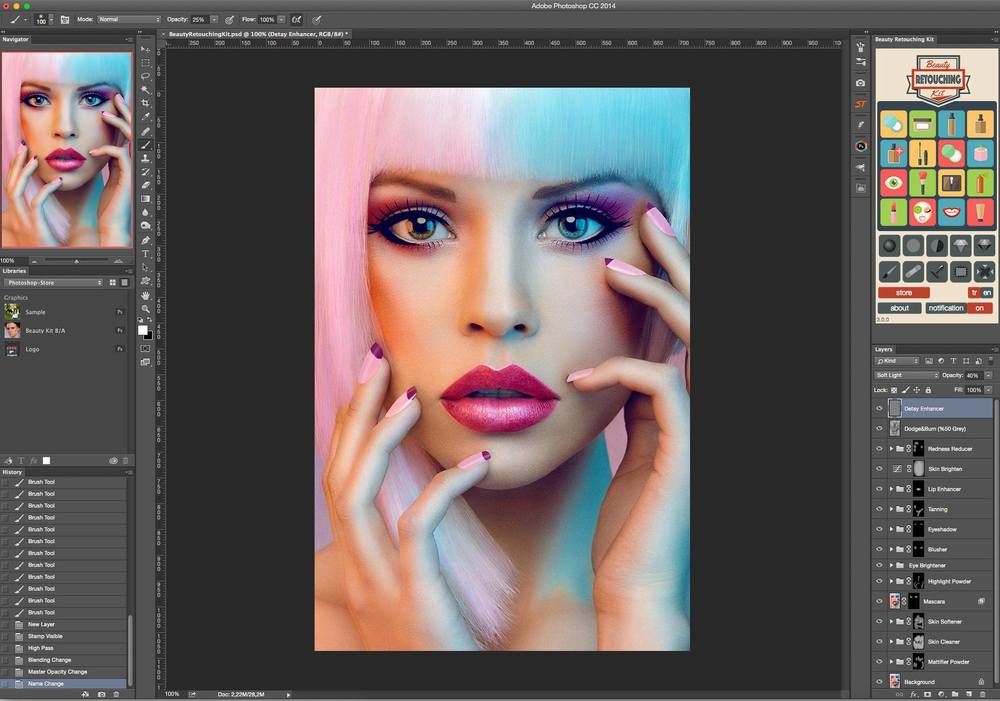The width and height of the screenshot is (1000, 701).
Task: Open the blend mode dropdown showing Soft Light
Action: click(905, 375)
